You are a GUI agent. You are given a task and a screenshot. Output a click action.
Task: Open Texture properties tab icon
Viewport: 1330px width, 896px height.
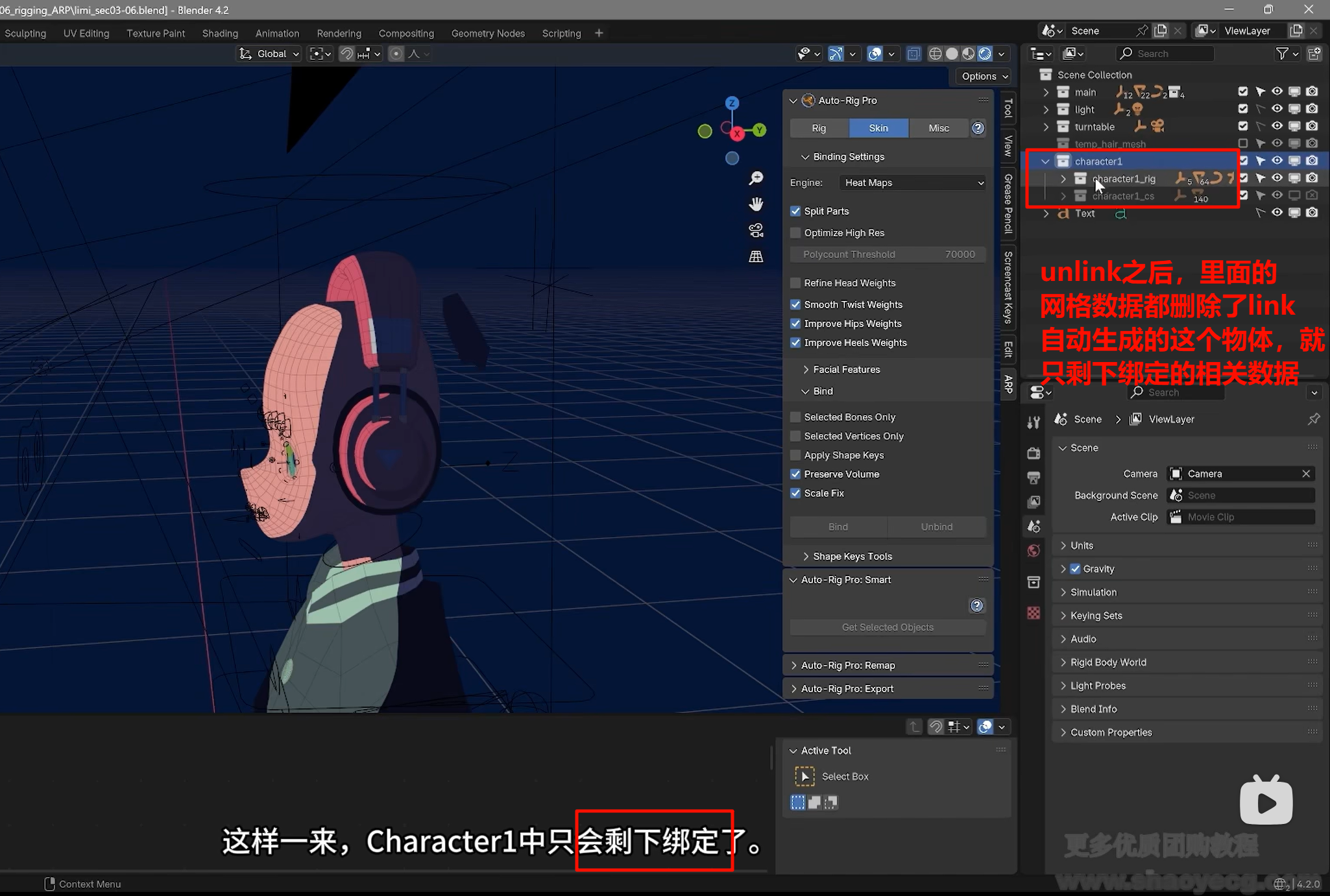1034,612
